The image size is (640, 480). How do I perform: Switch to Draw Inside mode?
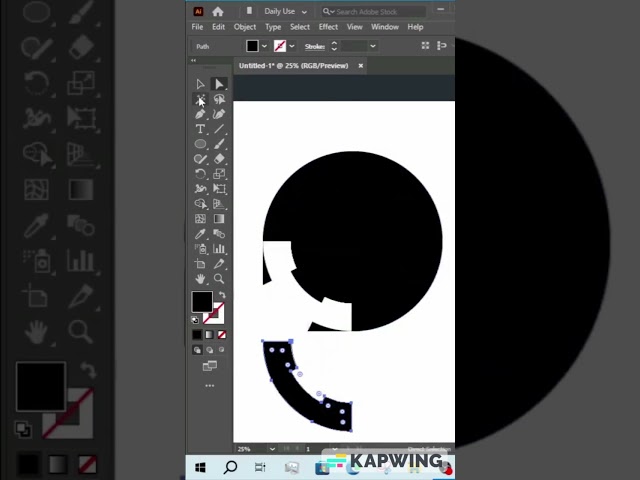point(222,350)
